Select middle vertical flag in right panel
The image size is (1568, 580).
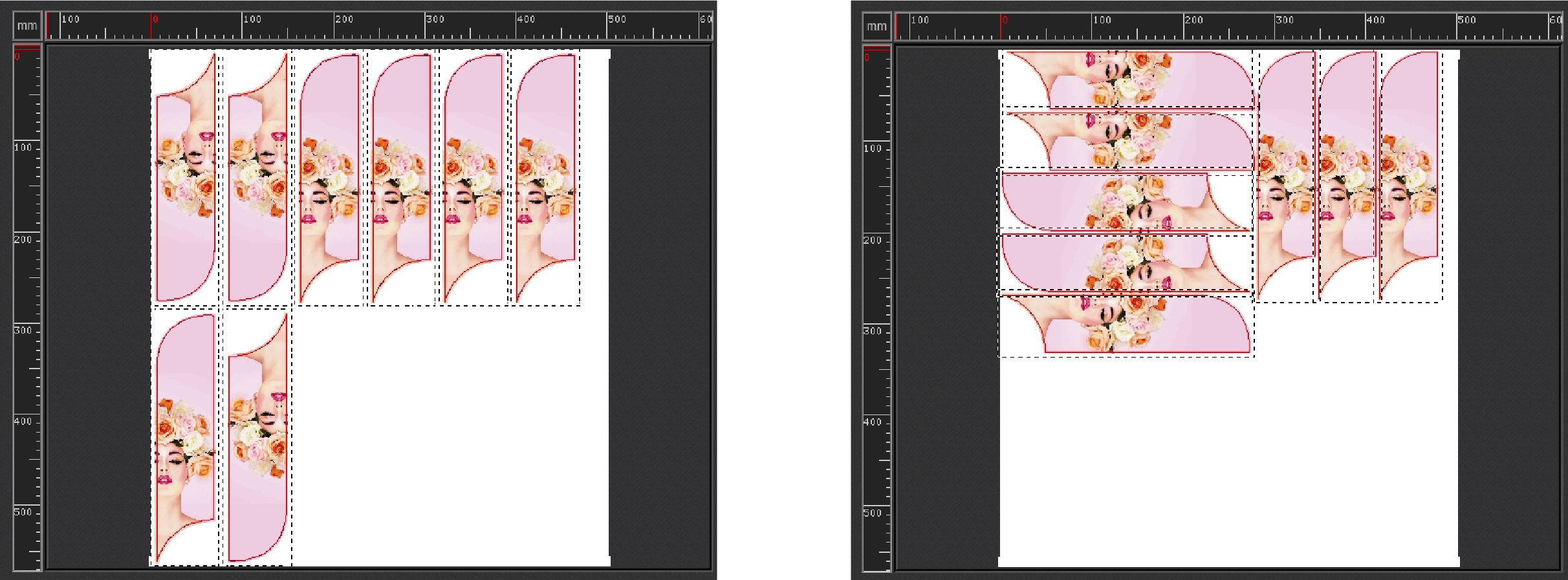pyautogui.click(x=1347, y=176)
